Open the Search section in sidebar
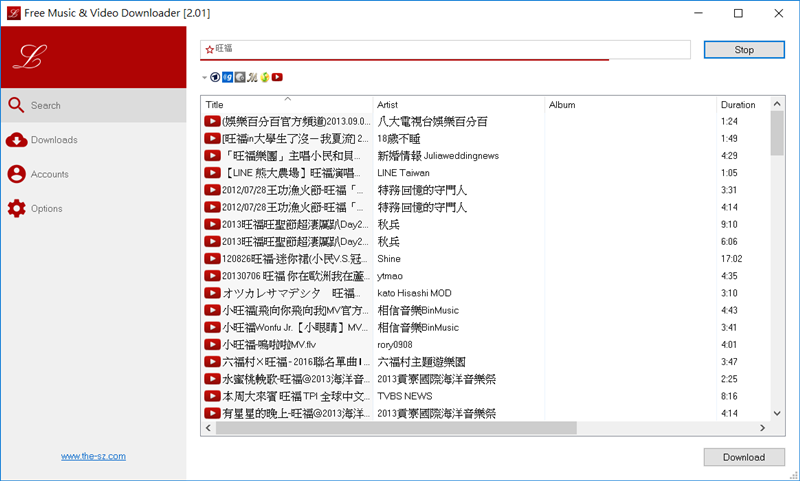Image resolution: width=800 pixels, height=481 pixels. 46,105
